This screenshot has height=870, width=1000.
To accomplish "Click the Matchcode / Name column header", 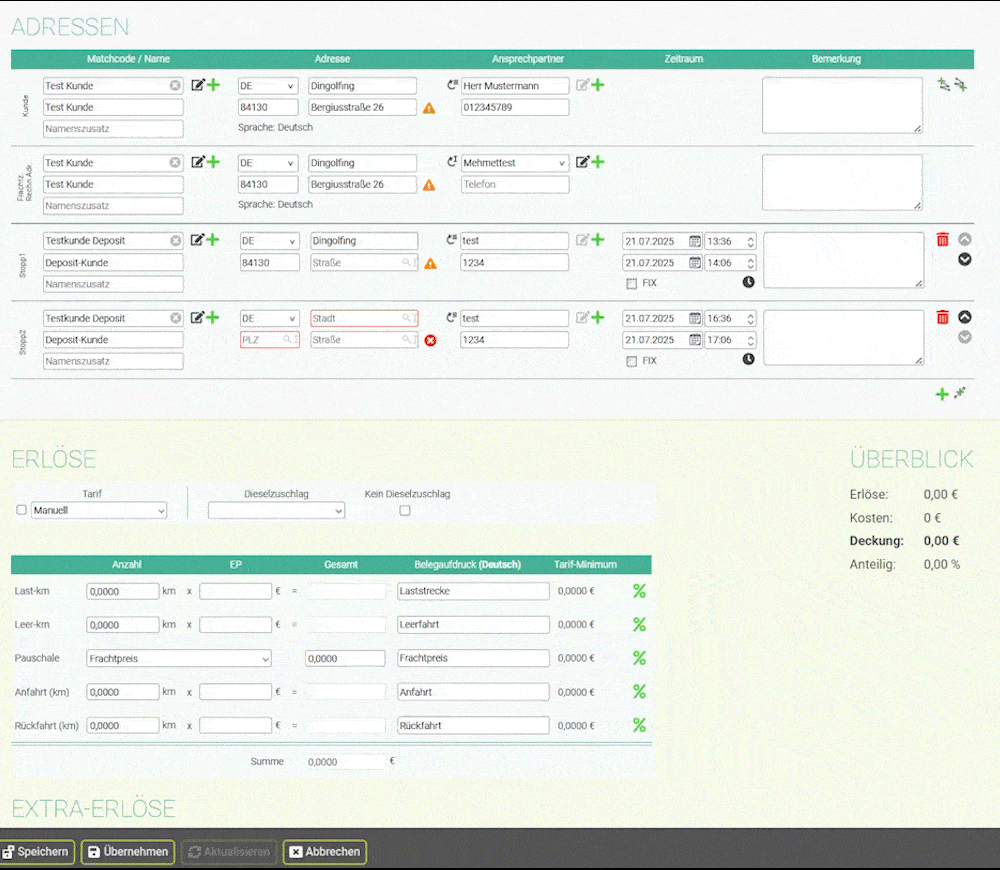I will click(x=128, y=59).
